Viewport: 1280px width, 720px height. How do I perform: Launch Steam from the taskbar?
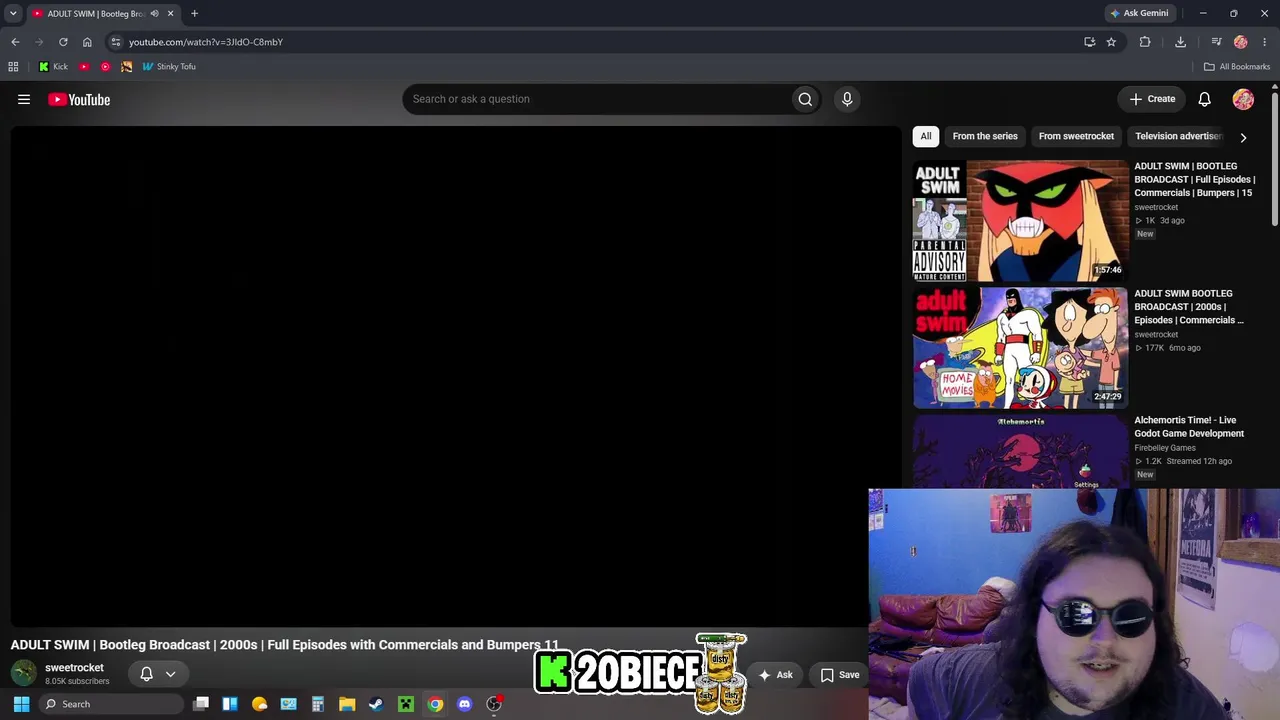376,704
